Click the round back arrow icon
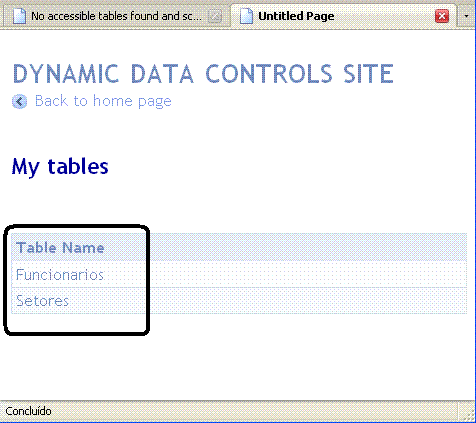Viewport: 476px width, 423px height. click(x=20, y=102)
